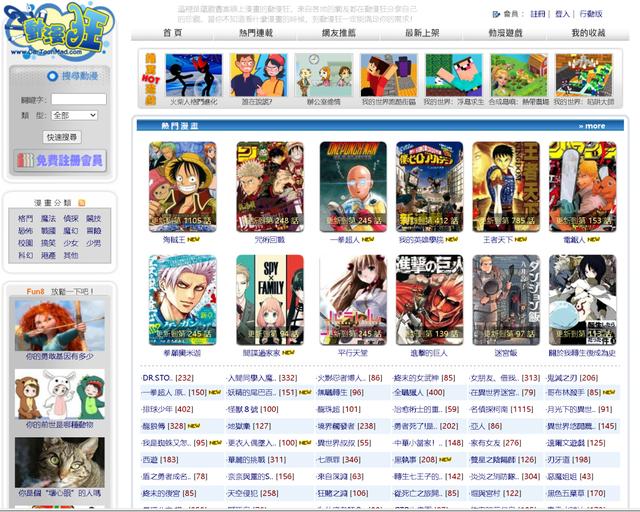Focus the 關鍵字 search input field
Image resolution: width=640 pixels, height=512 pixels.
tap(79, 99)
